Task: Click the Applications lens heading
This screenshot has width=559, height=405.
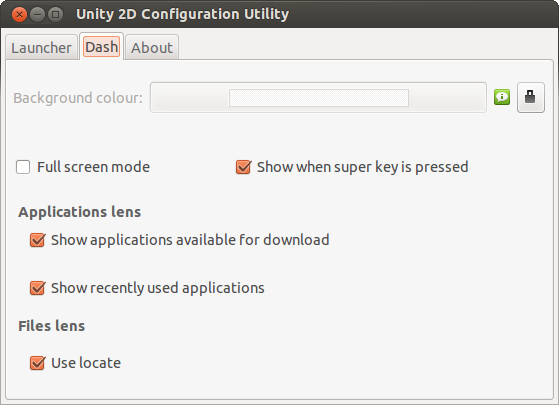Action: [x=80, y=212]
